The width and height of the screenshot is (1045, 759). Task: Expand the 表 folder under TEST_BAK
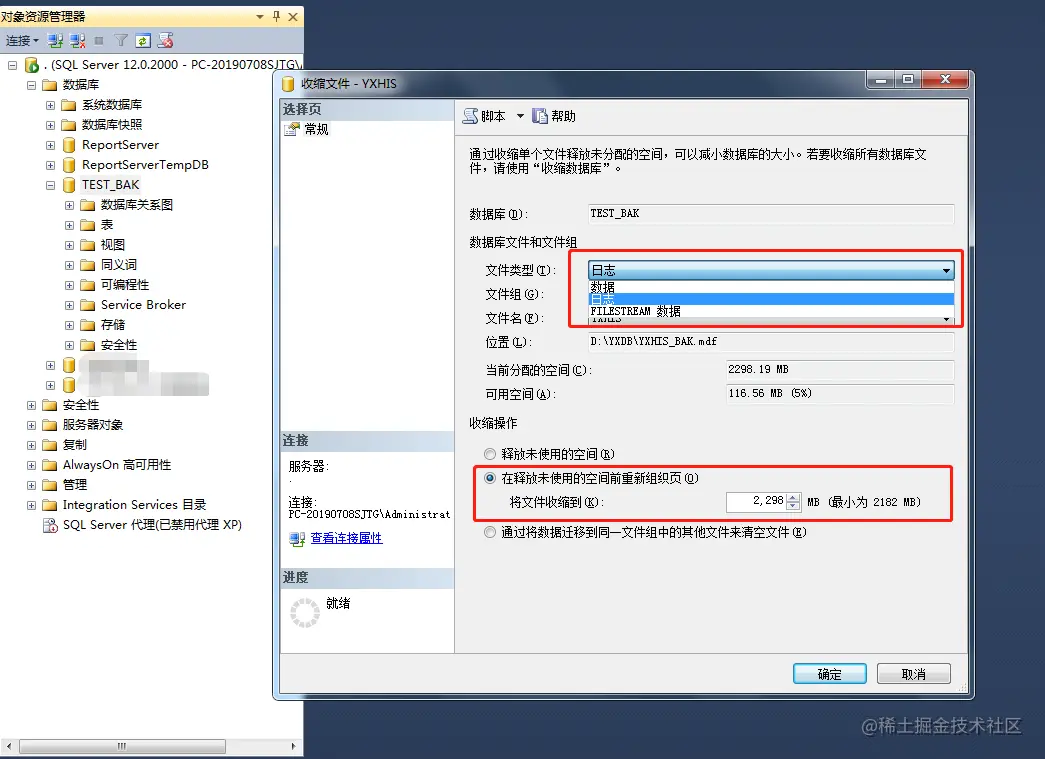[69, 225]
